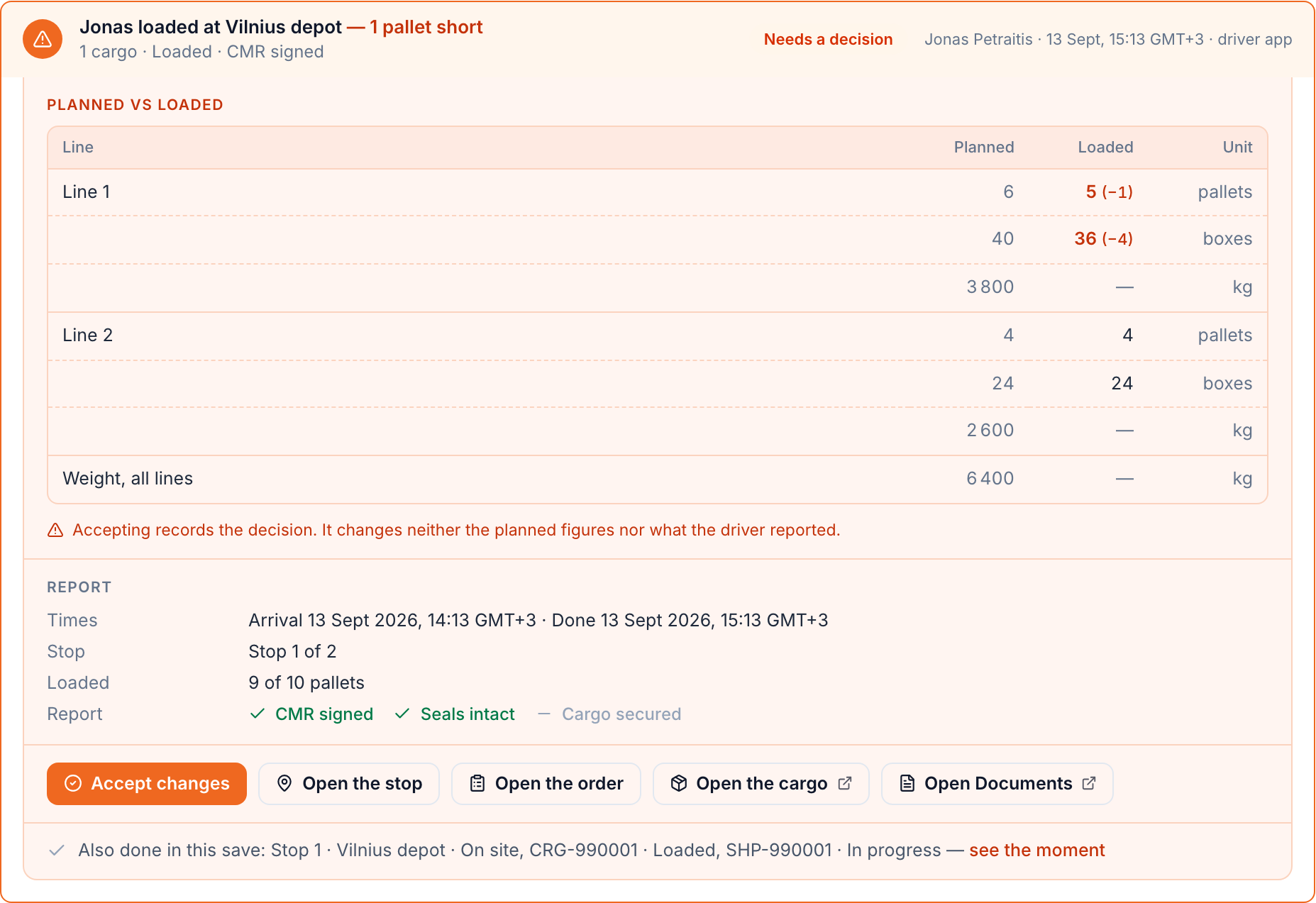Select the 'Line 2' row label

pyautogui.click(x=88, y=335)
